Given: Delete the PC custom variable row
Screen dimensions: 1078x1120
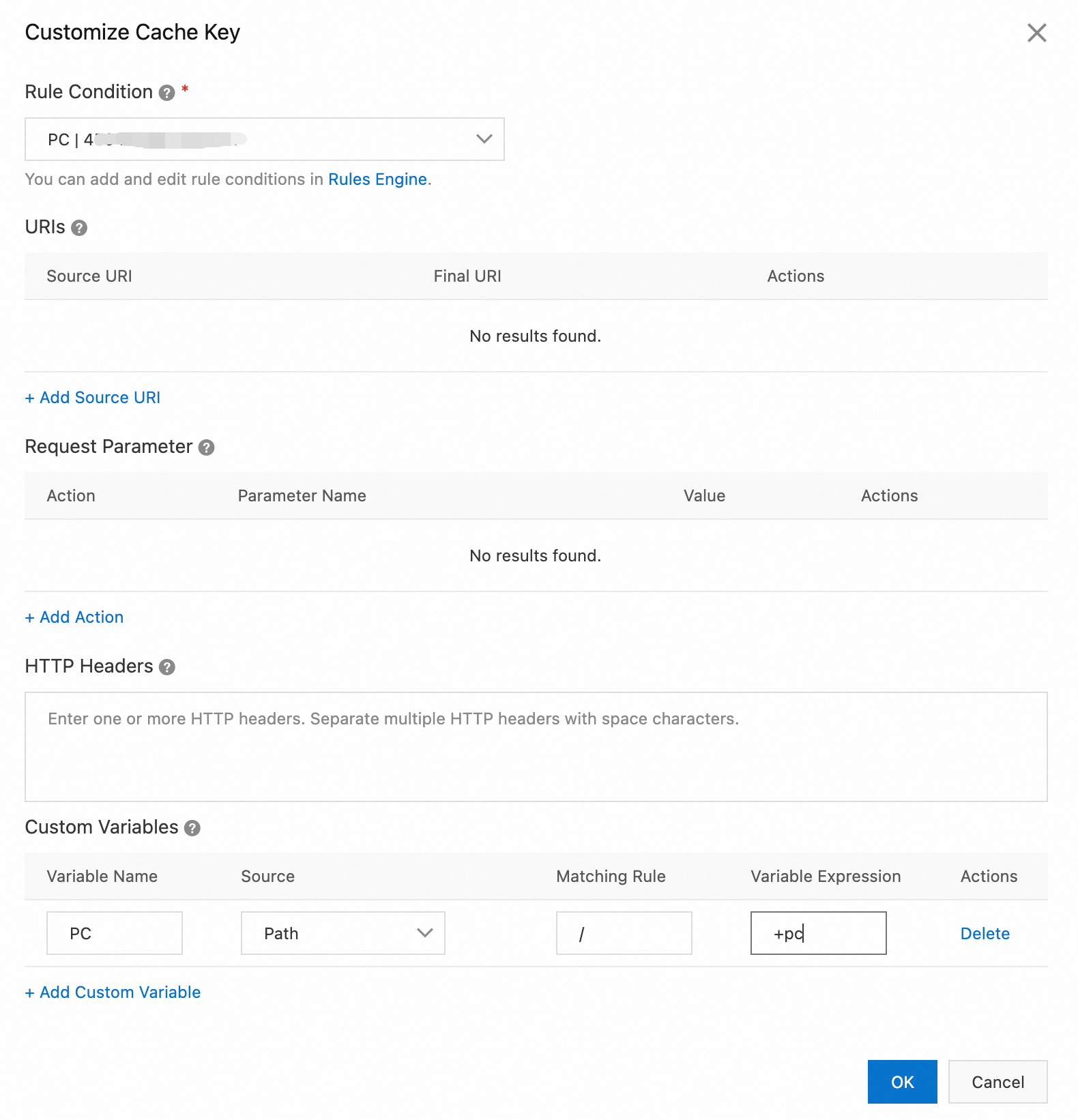Looking at the screenshot, I should (x=985, y=934).
